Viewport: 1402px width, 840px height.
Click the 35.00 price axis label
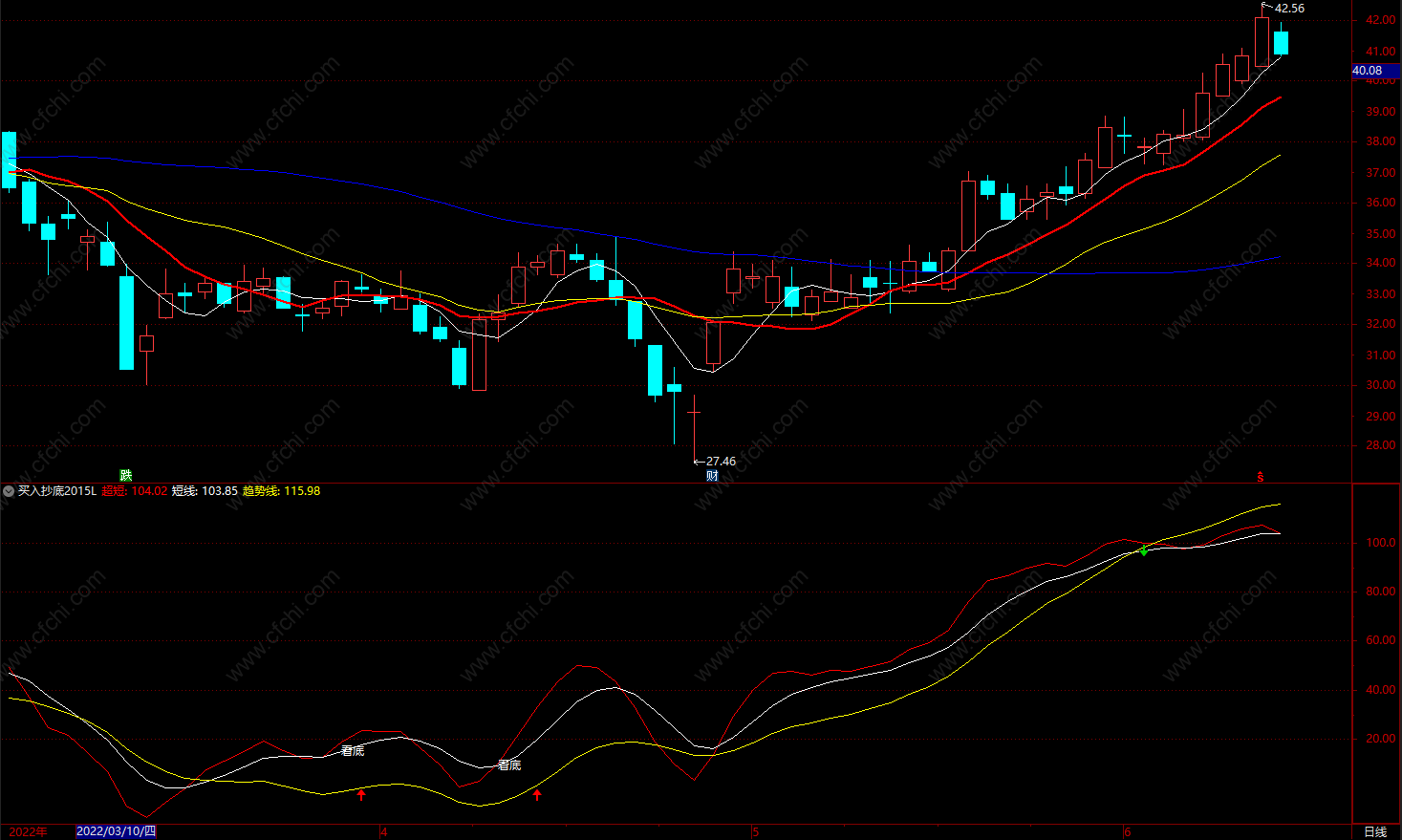point(1380,234)
